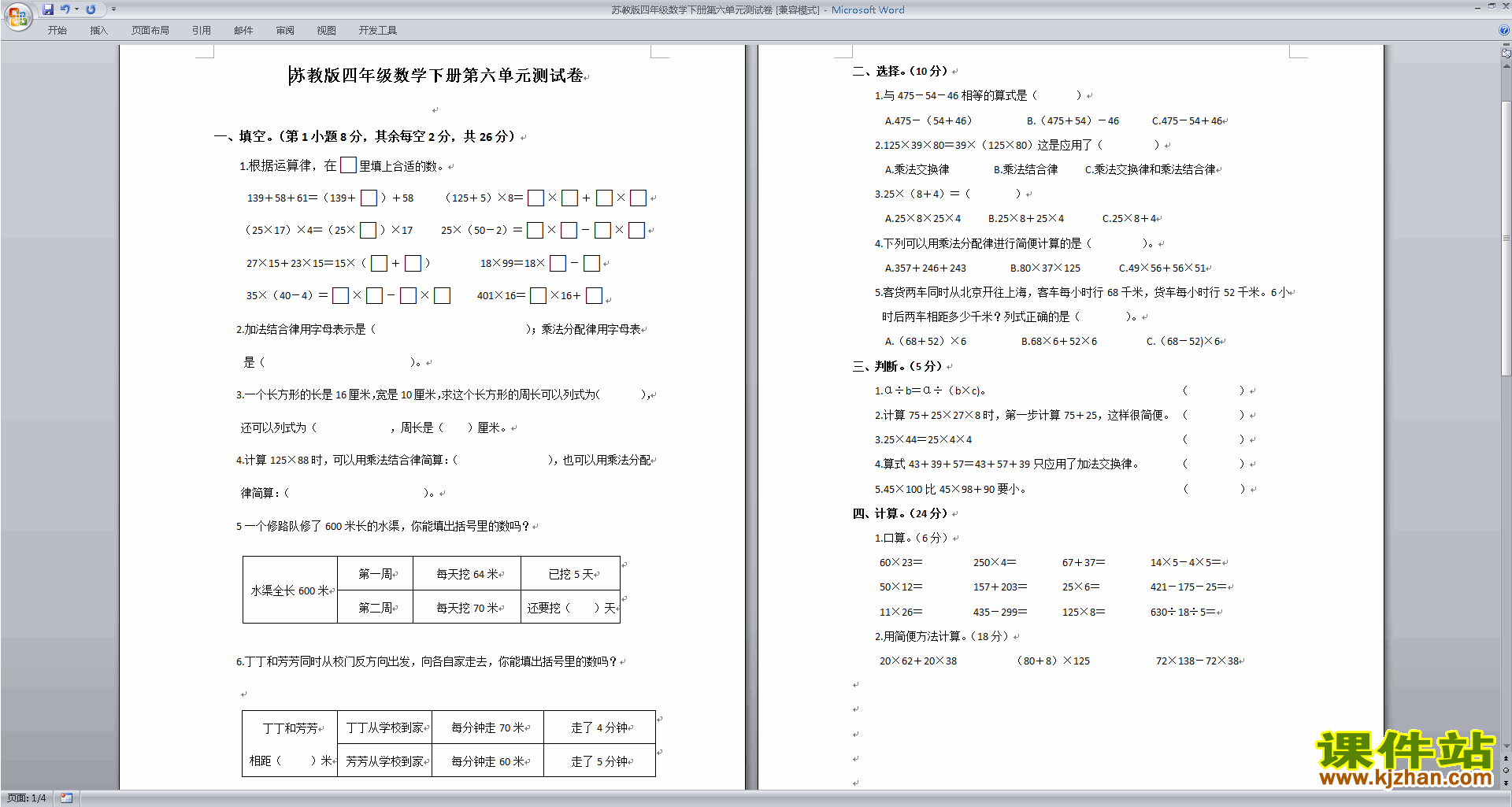This screenshot has height=807, width=1512.
Task: Click the macro recording icon in status bar
Action: [x=66, y=798]
